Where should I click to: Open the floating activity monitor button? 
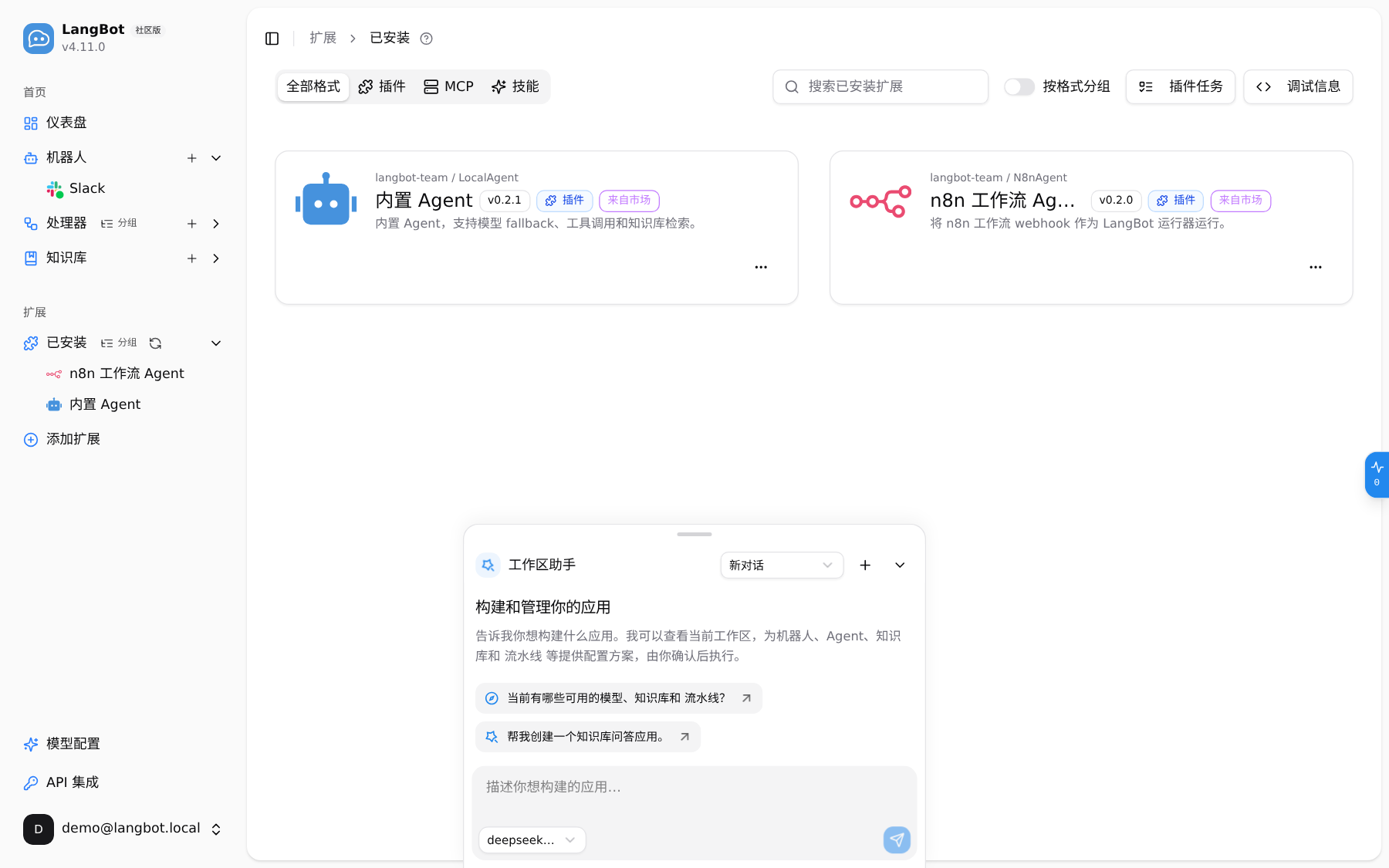pyautogui.click(x=1377, y=475)
